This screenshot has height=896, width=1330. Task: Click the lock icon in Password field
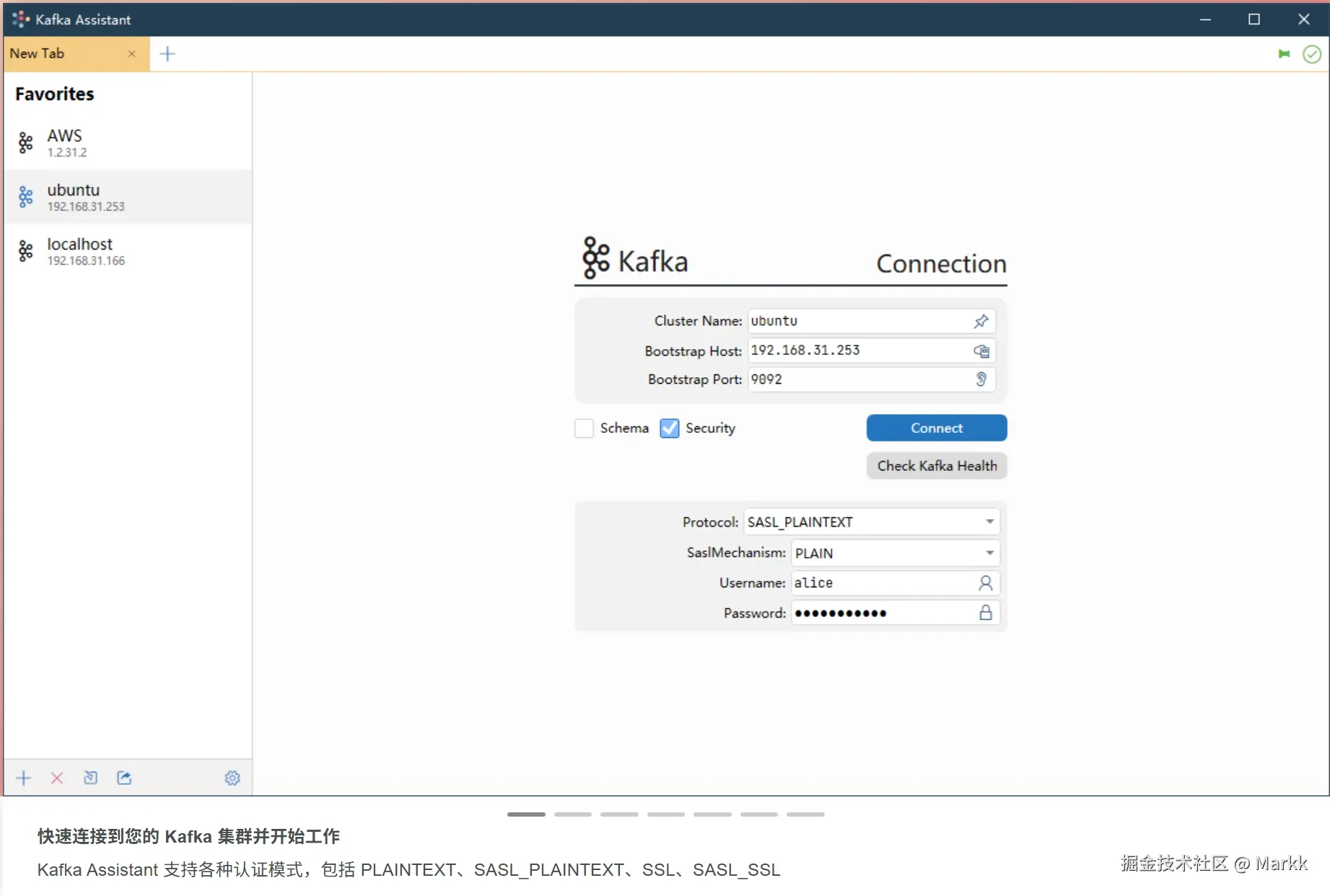click(x=985, y=613)
